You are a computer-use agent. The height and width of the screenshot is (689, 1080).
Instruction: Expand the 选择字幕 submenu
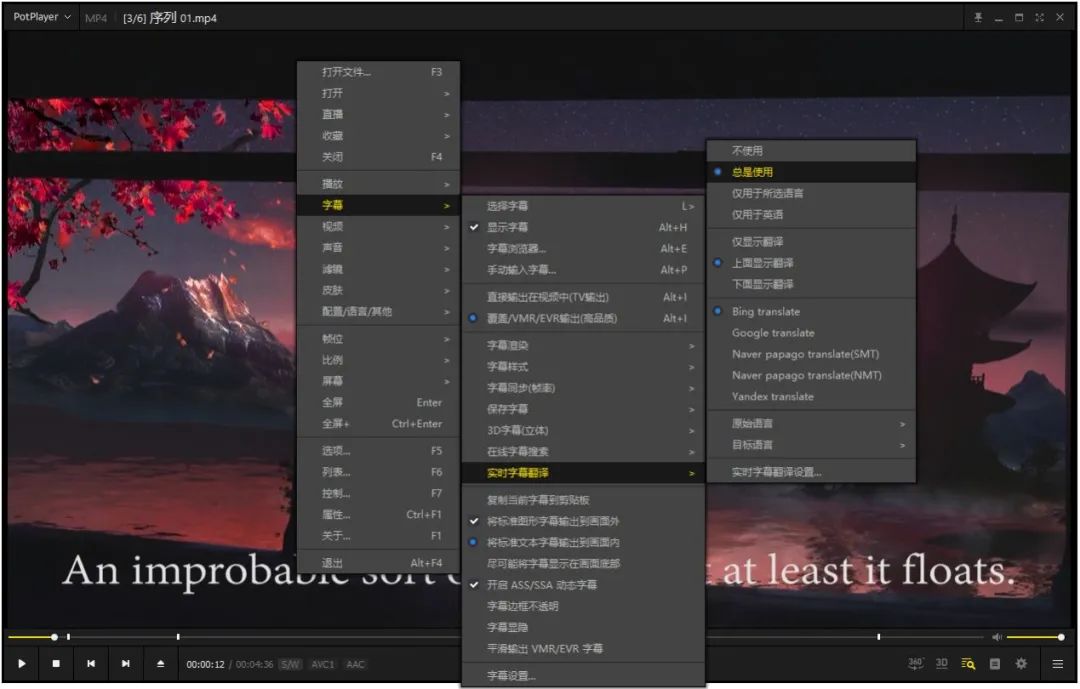tap(583, 205)
